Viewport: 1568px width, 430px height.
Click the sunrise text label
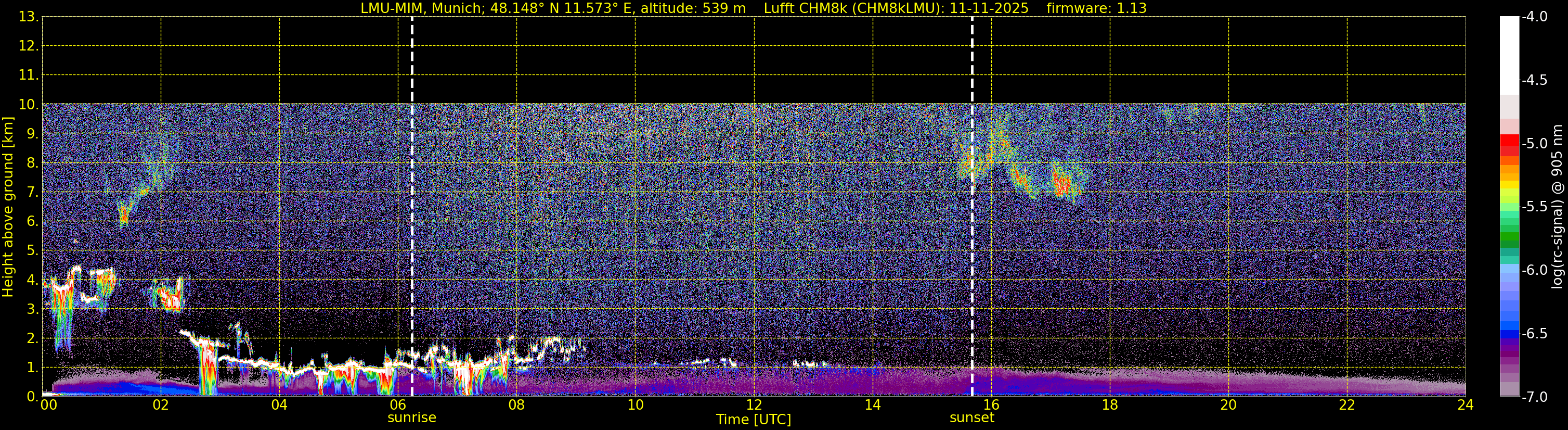coord(412,418)
